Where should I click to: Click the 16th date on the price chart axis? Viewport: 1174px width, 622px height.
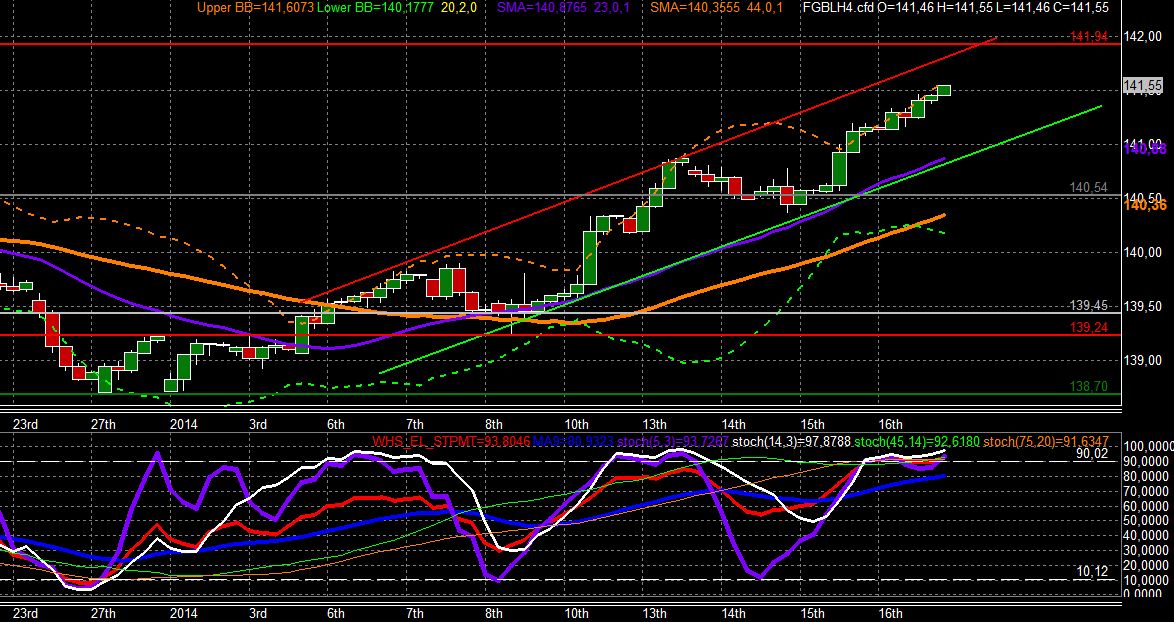click(x=889, y=424)
